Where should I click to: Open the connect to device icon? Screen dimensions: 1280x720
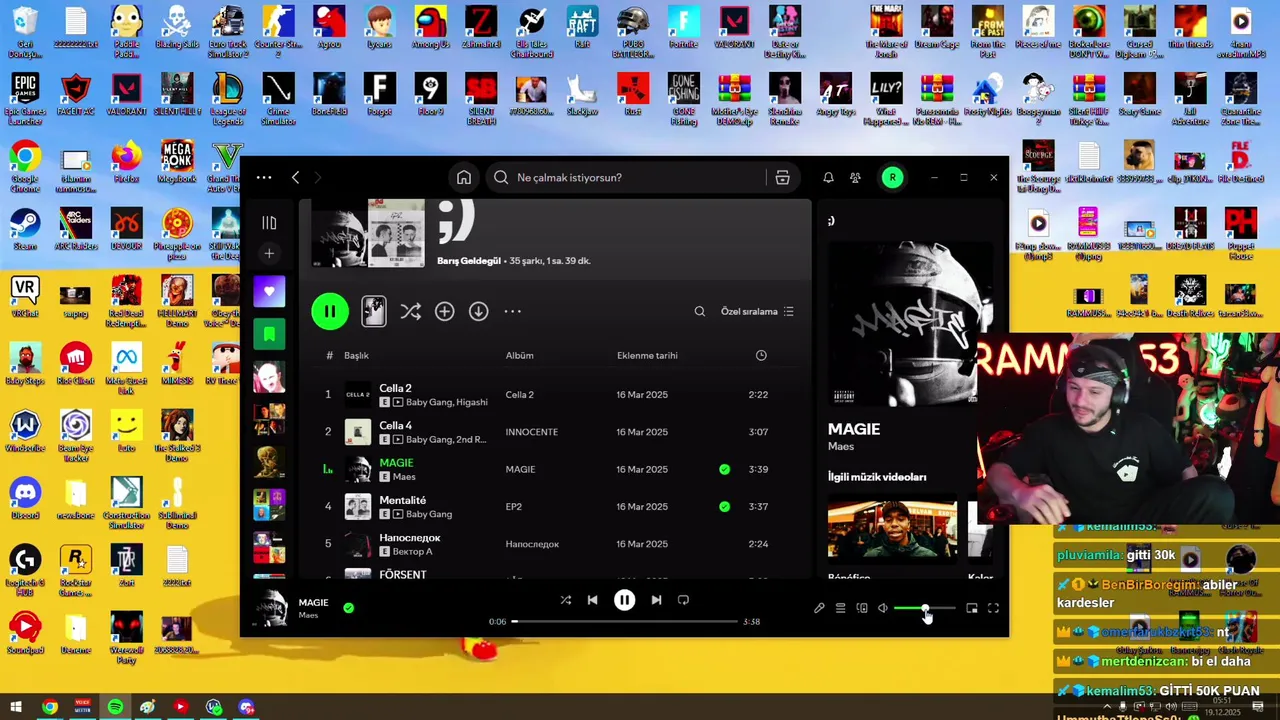point(861,608)
